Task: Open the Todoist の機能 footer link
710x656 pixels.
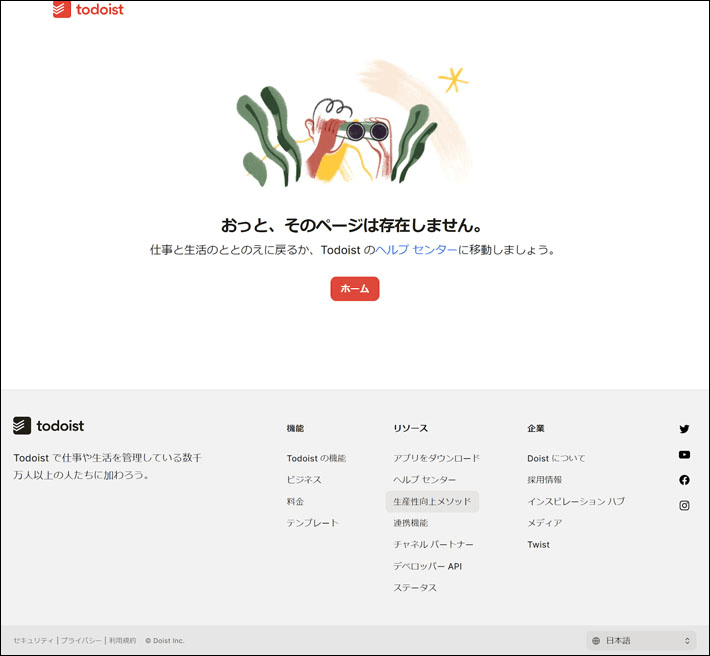Action: [x=316, y=458]
